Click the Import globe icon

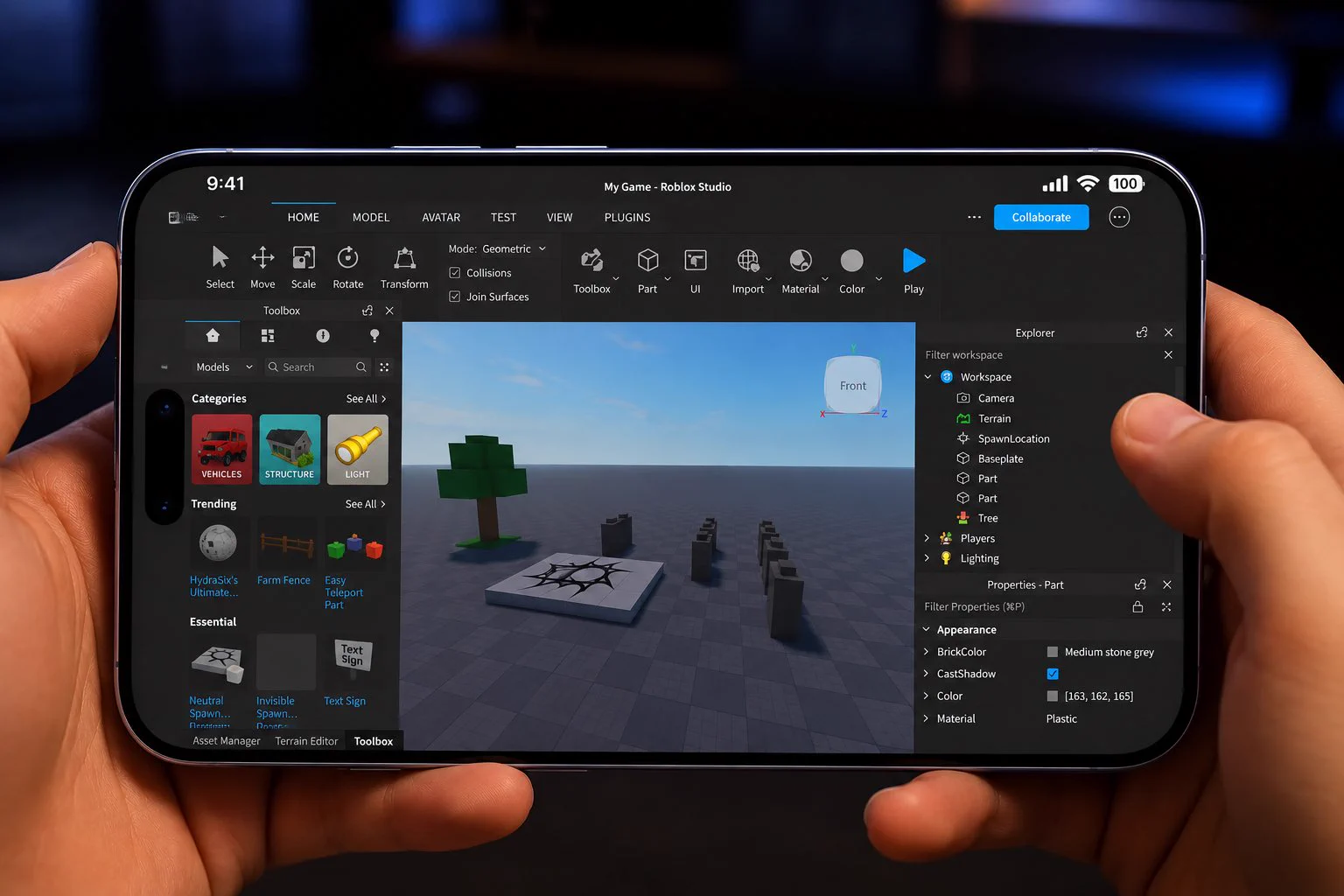coord(748,261)
